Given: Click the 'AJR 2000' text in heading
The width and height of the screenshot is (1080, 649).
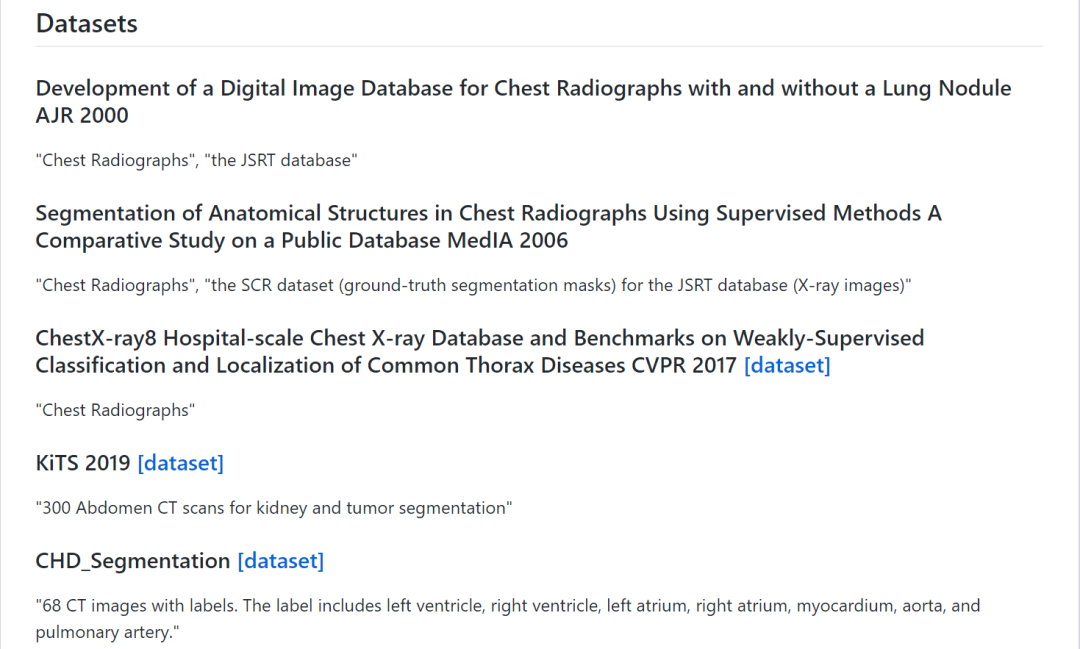Looking at the screenshot, I should [x=82, y=115].
